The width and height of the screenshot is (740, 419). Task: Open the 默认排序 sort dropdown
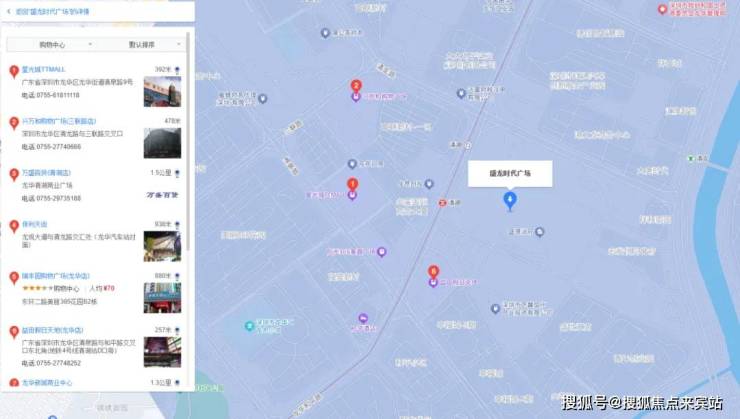(142, 44)
